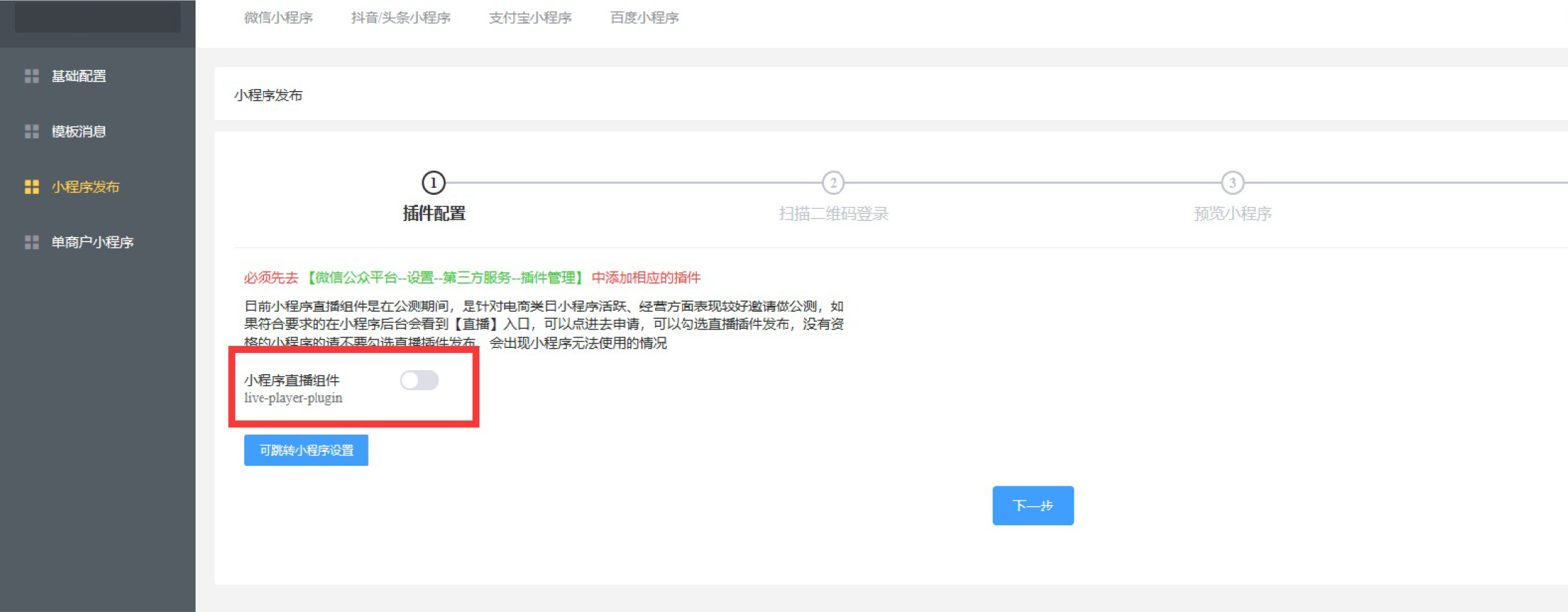Viewport: 1568px width, 612px height.
Task: Click the 可跳转小程序设置 button
Action: 306,450
